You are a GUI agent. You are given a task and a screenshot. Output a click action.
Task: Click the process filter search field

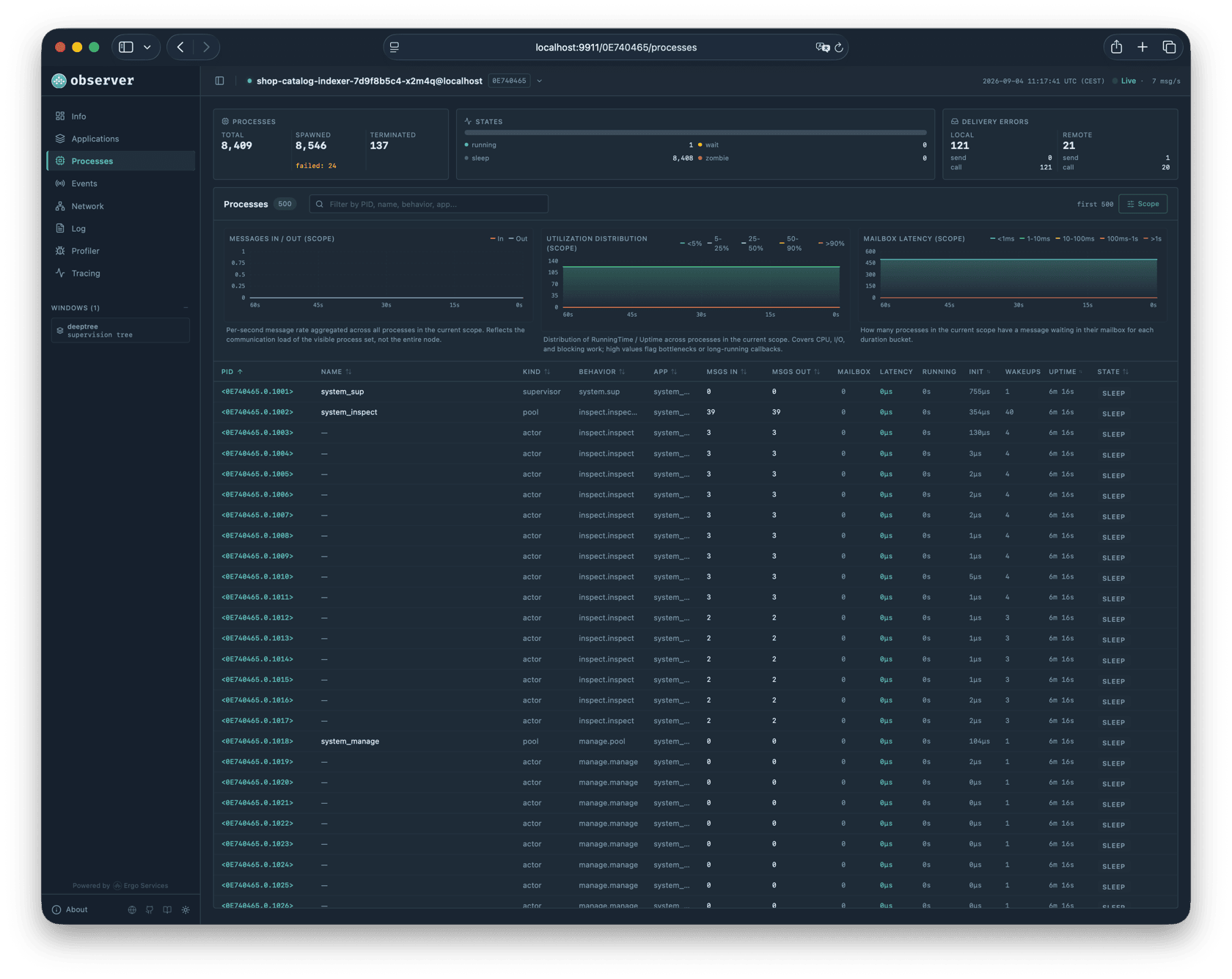(429, 204)
